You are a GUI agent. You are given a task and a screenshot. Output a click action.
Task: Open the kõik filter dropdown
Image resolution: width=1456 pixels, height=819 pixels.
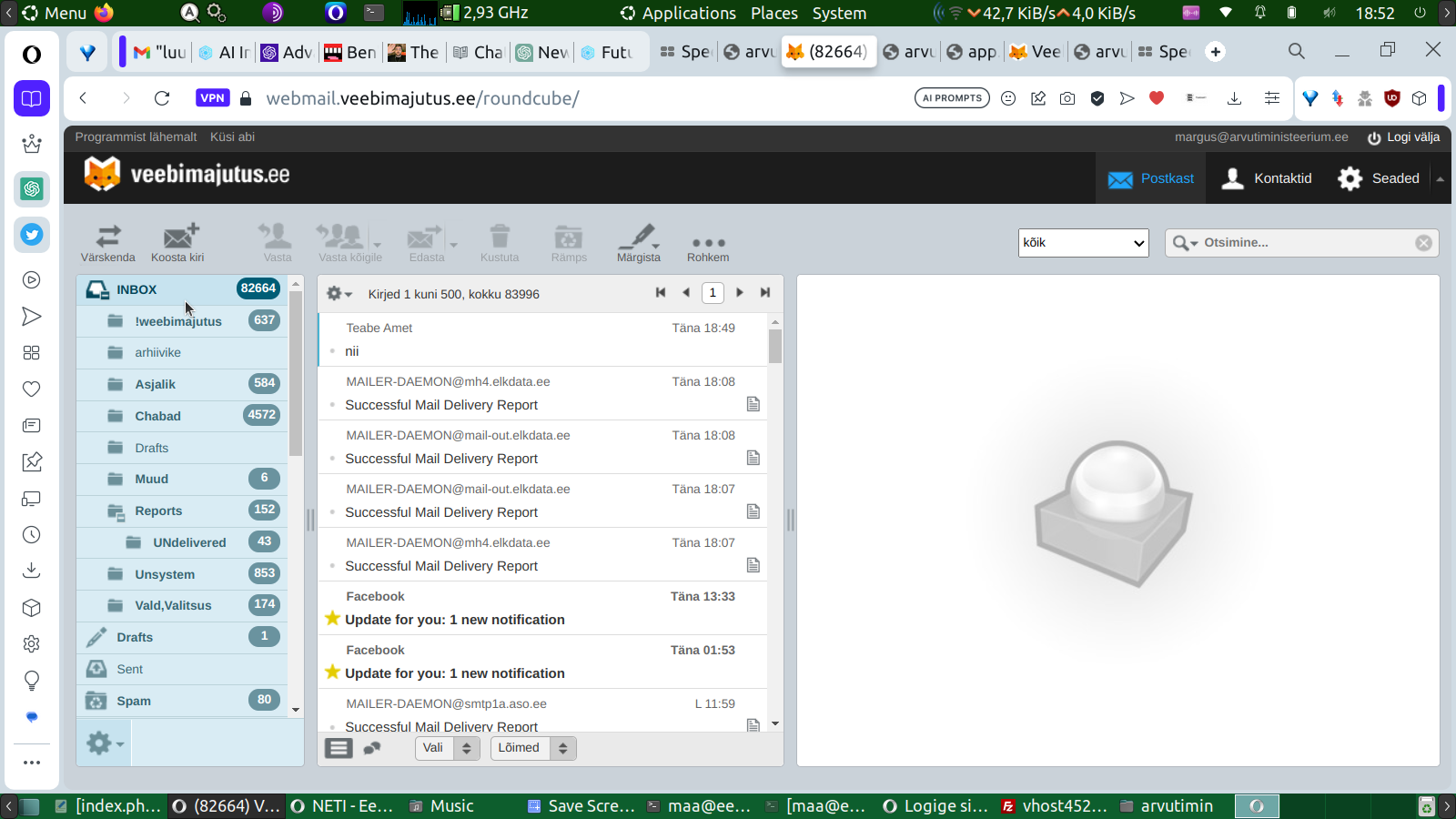(x=1084, y=243)
